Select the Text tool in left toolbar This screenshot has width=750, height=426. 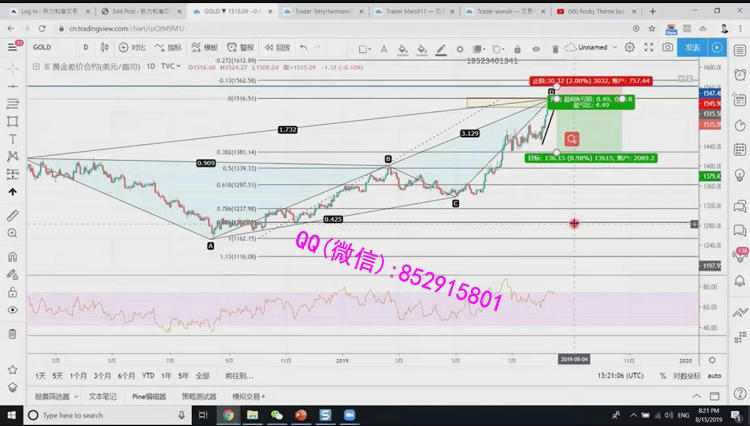tap(12, 139)
